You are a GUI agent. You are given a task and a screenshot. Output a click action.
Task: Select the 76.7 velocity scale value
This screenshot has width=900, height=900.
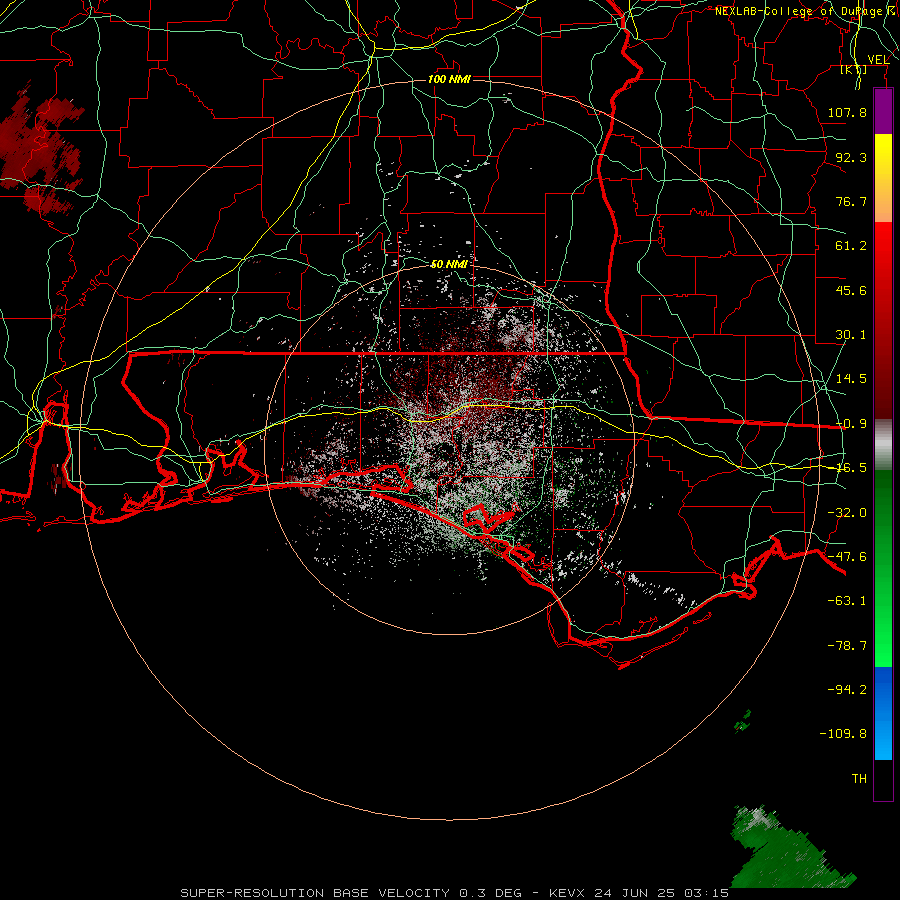tap(851, 201)
